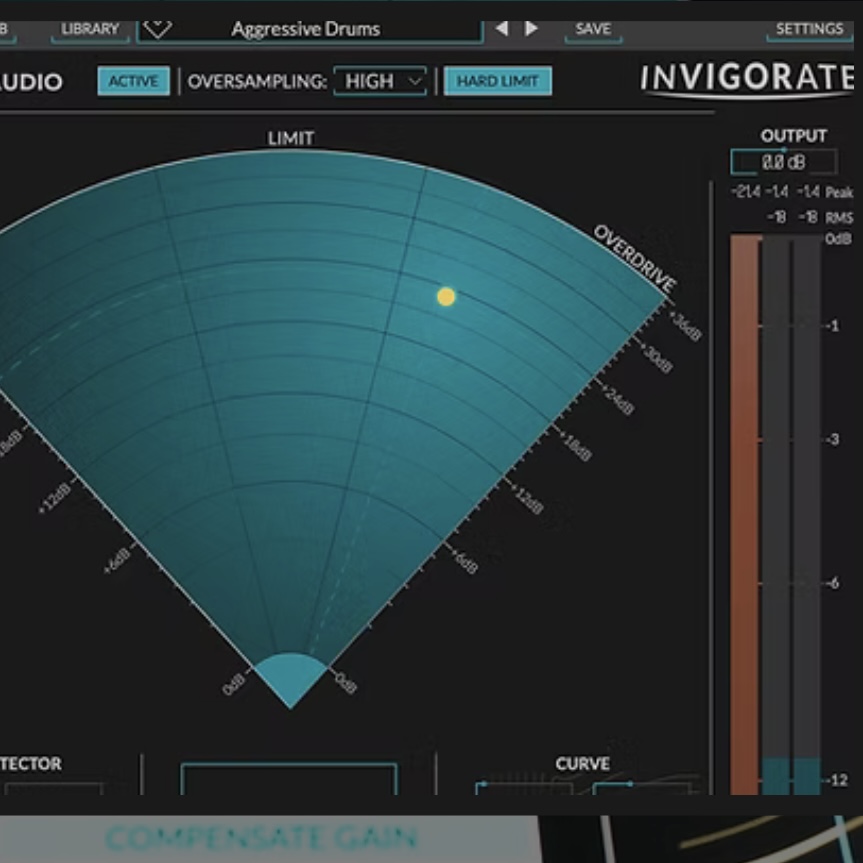Click the orange gain reduction meter
The height and width of the screenshot is (863, 863).
[746, 514]
